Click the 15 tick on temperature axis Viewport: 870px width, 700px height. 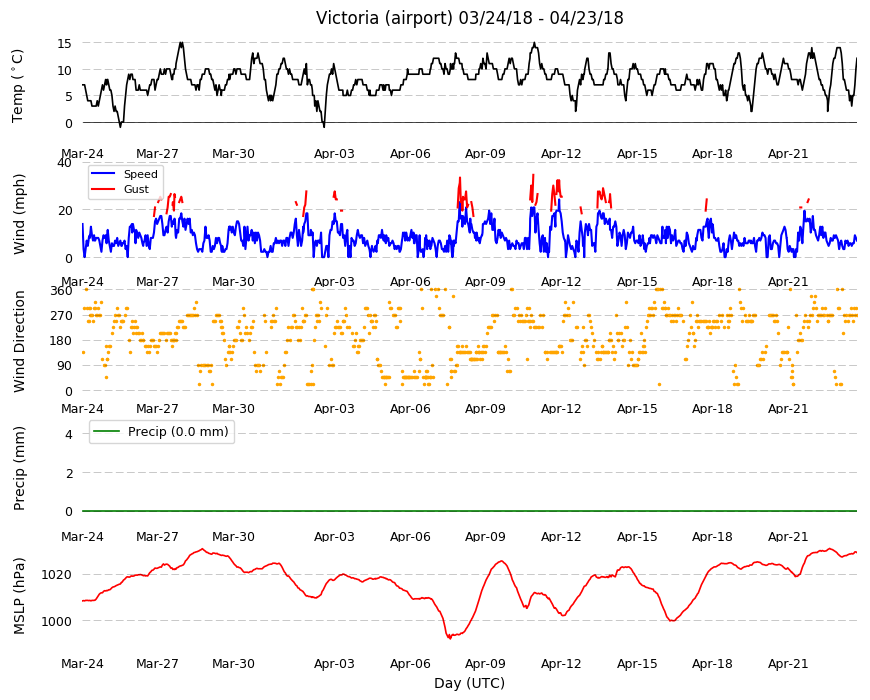point(65,43)
